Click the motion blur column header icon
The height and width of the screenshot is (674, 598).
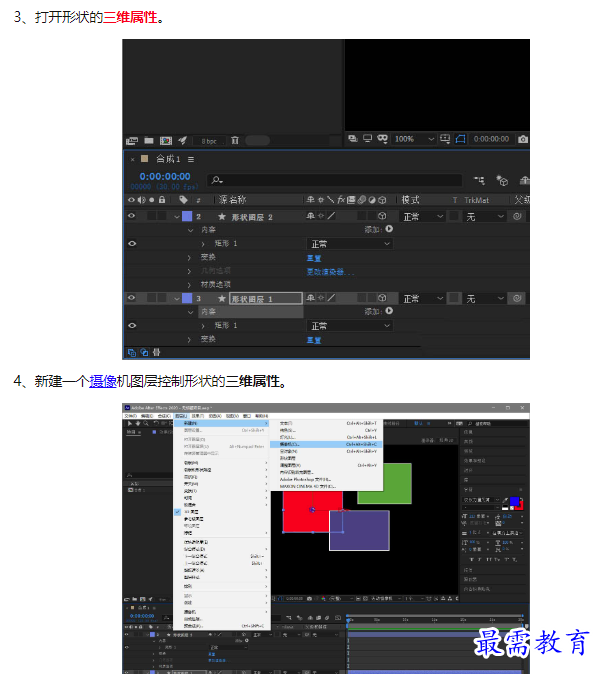(362, 199)
